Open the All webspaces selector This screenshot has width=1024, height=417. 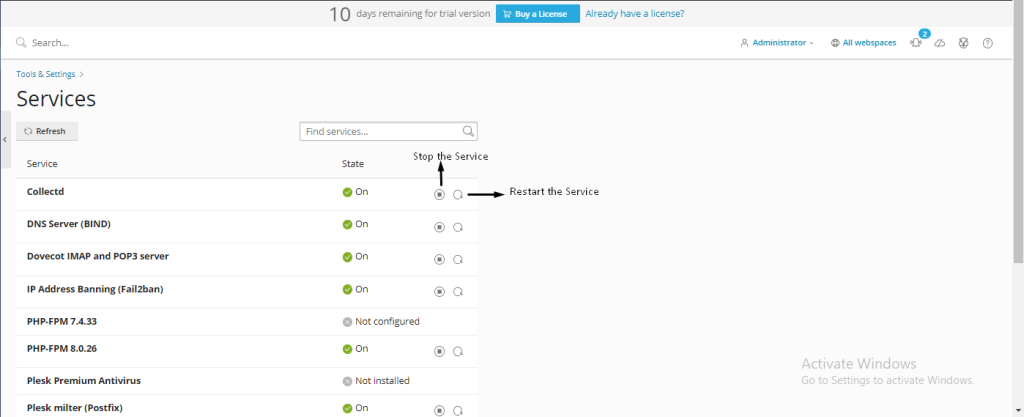tap(863, 43)
